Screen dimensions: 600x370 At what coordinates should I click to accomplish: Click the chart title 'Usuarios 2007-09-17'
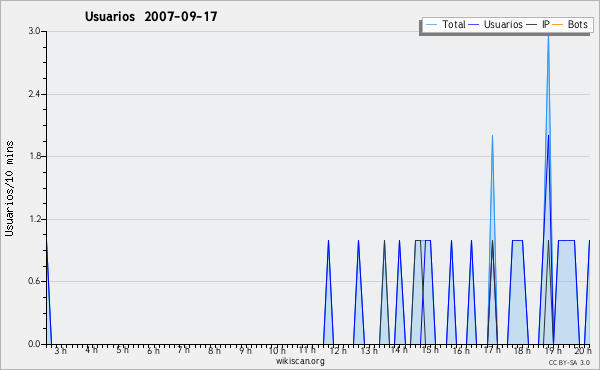[151, 16]
